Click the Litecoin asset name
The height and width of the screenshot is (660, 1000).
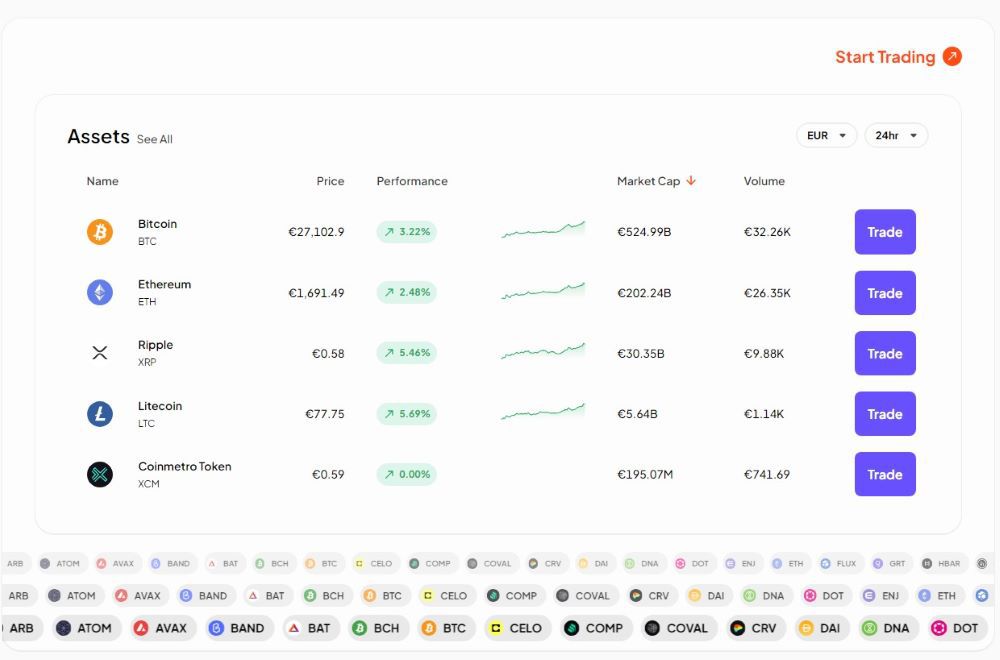pyautogui.click(x=160, y=406)
